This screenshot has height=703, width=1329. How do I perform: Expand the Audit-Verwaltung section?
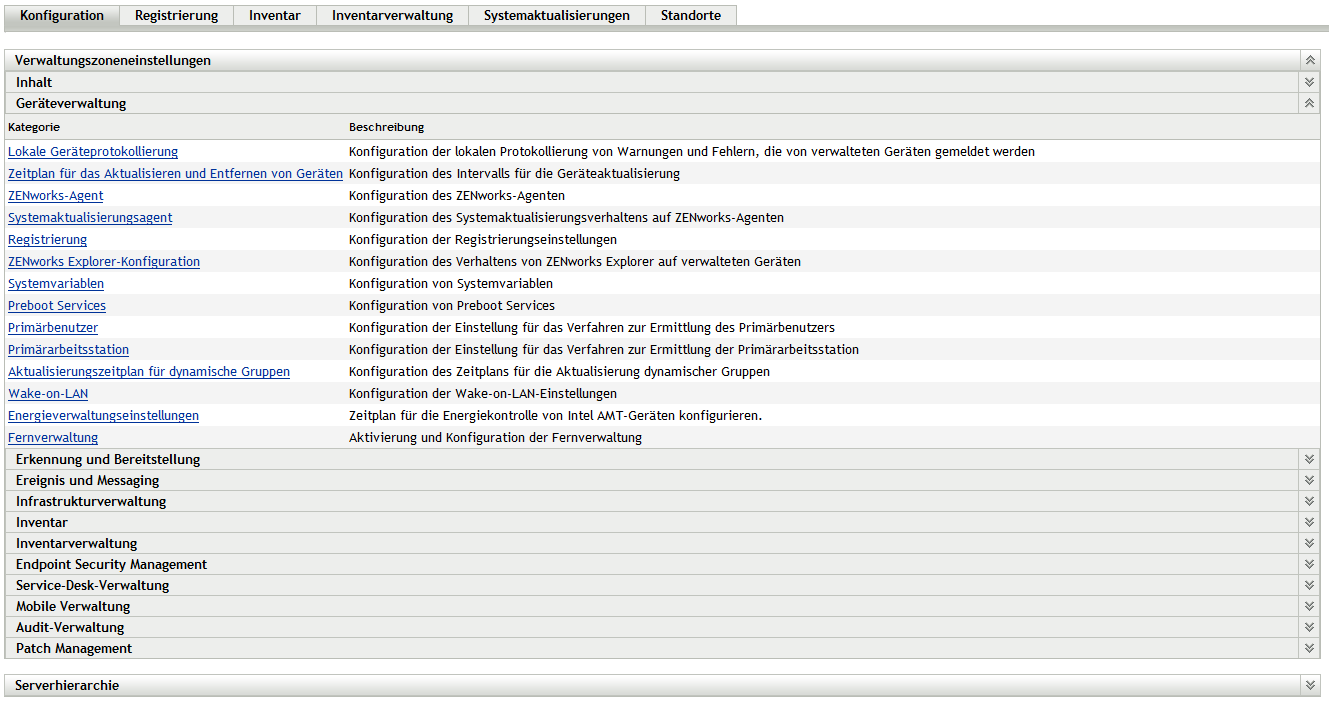click(1309, 627)
